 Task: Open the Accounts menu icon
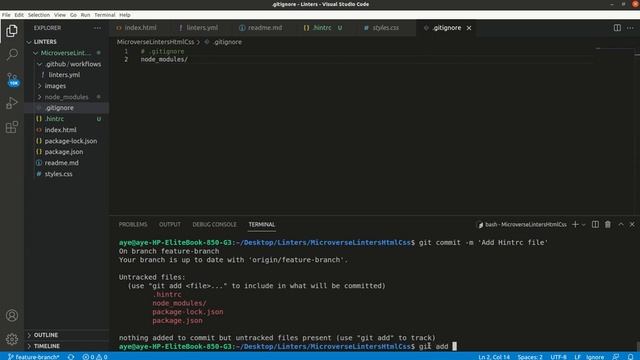point(12,315)
